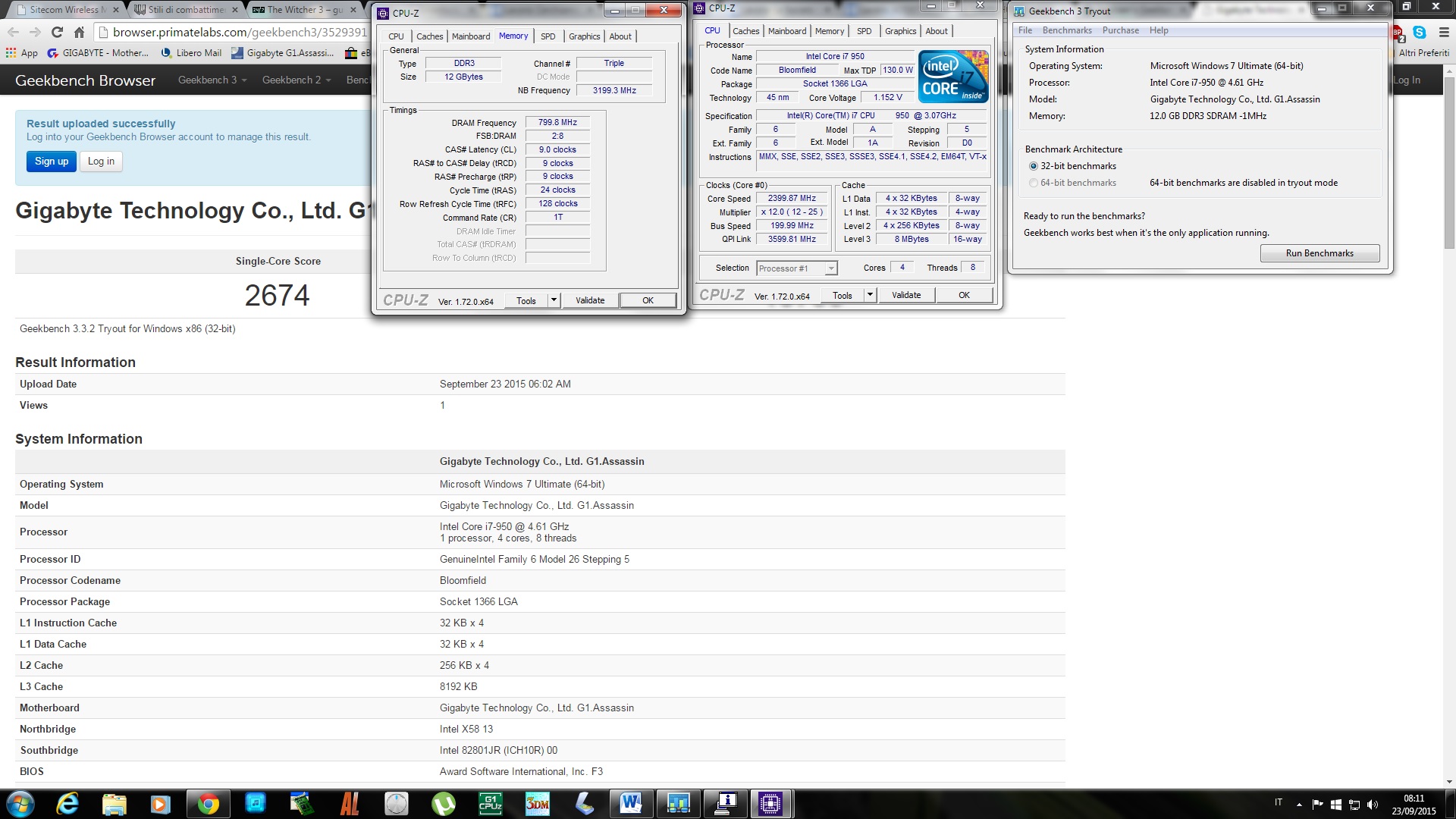Open the File menu in Geekbench

click(x=1025, y=30)
